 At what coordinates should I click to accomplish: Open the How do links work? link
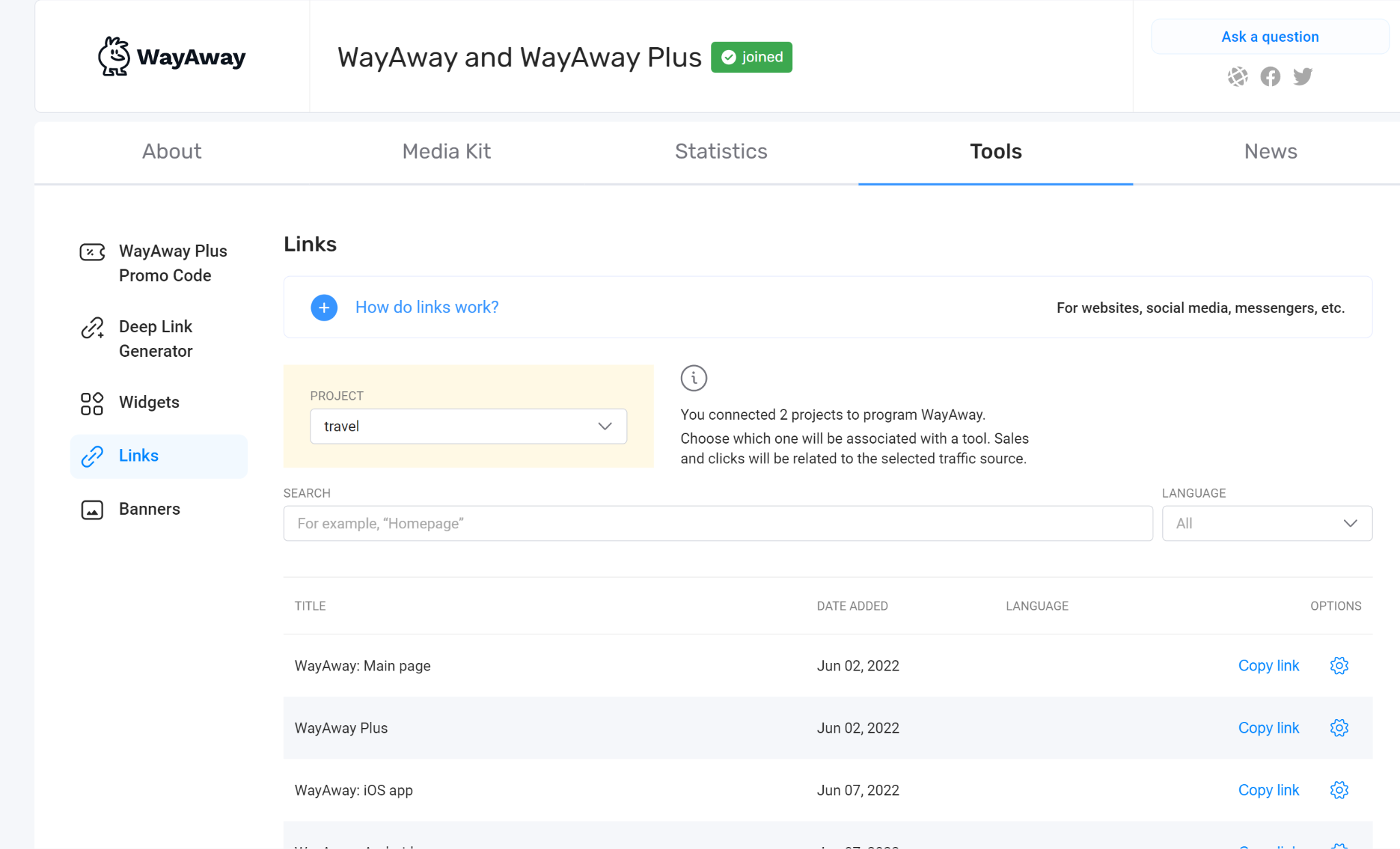(x=427, y=308)
